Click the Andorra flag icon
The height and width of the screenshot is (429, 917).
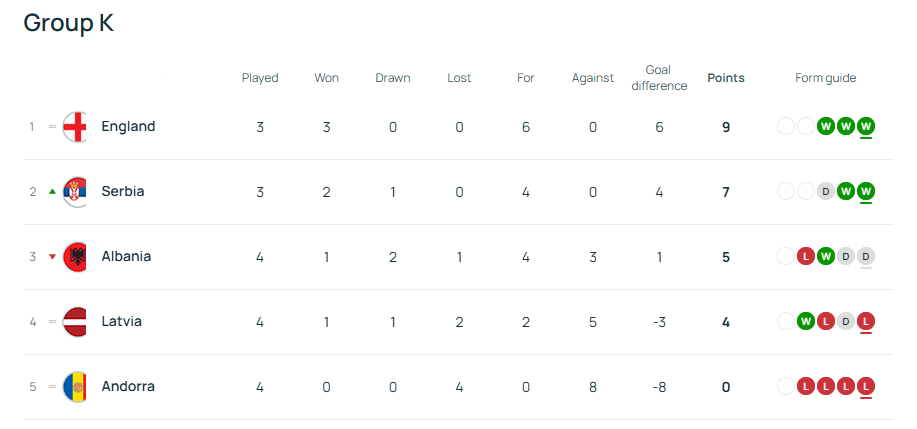point(75,387)
